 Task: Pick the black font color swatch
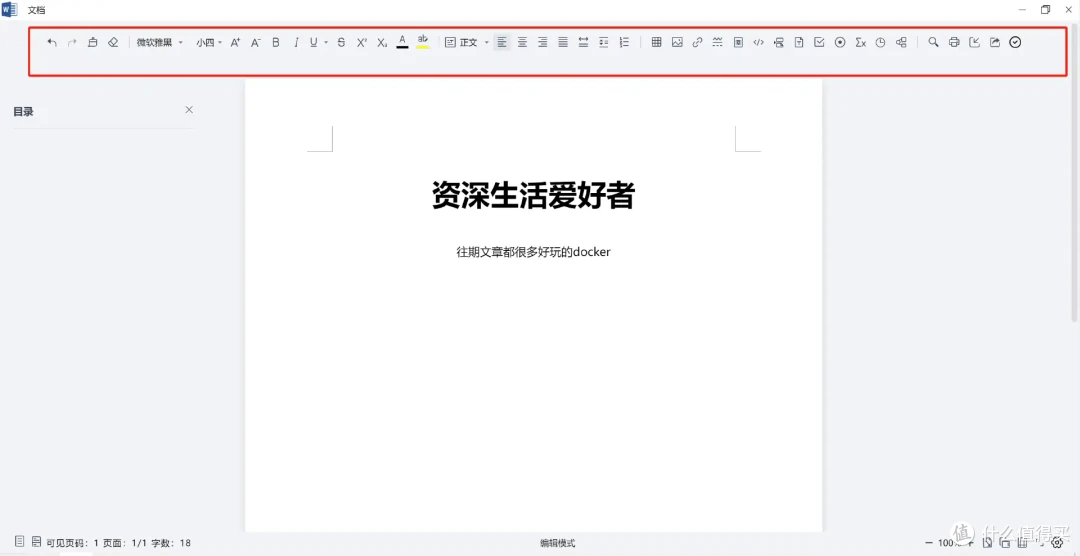[x=402, y=42]
